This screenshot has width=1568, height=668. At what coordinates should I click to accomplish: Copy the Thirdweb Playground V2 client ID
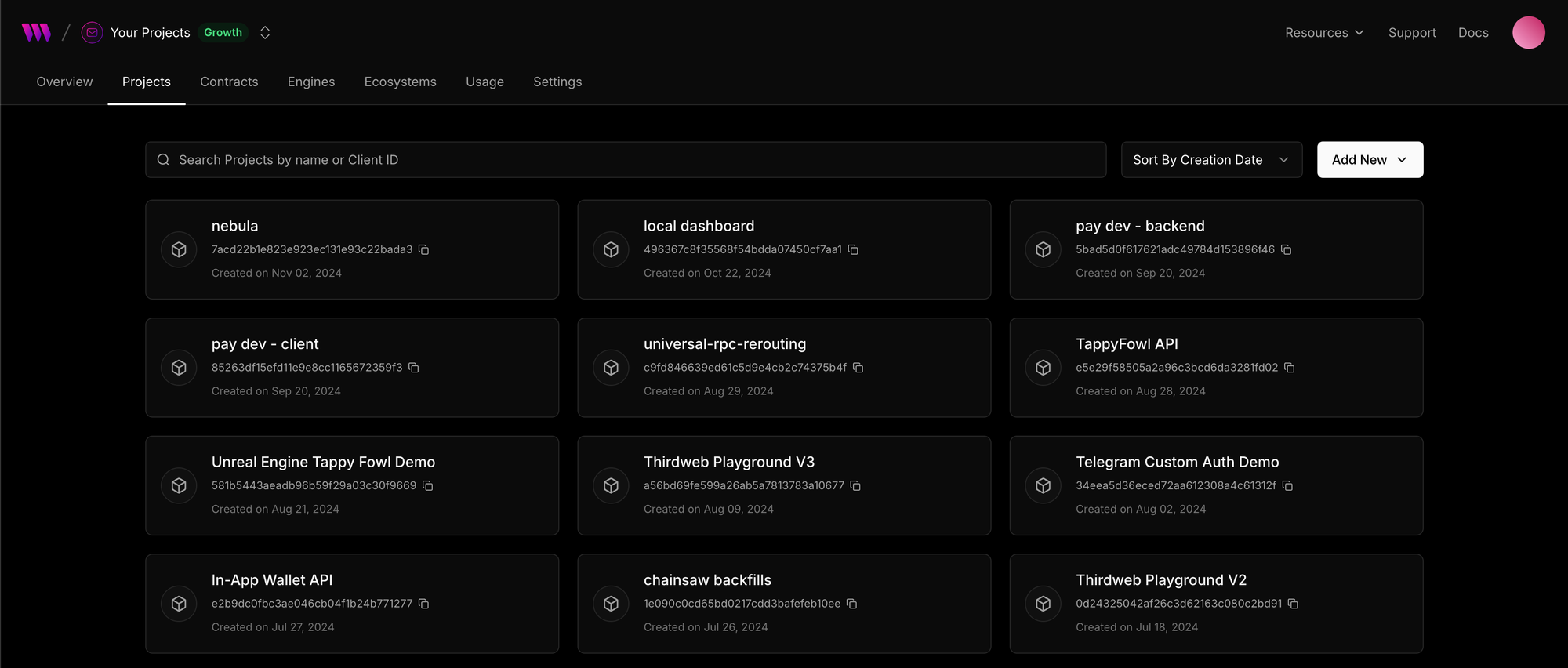point(1293,604)
